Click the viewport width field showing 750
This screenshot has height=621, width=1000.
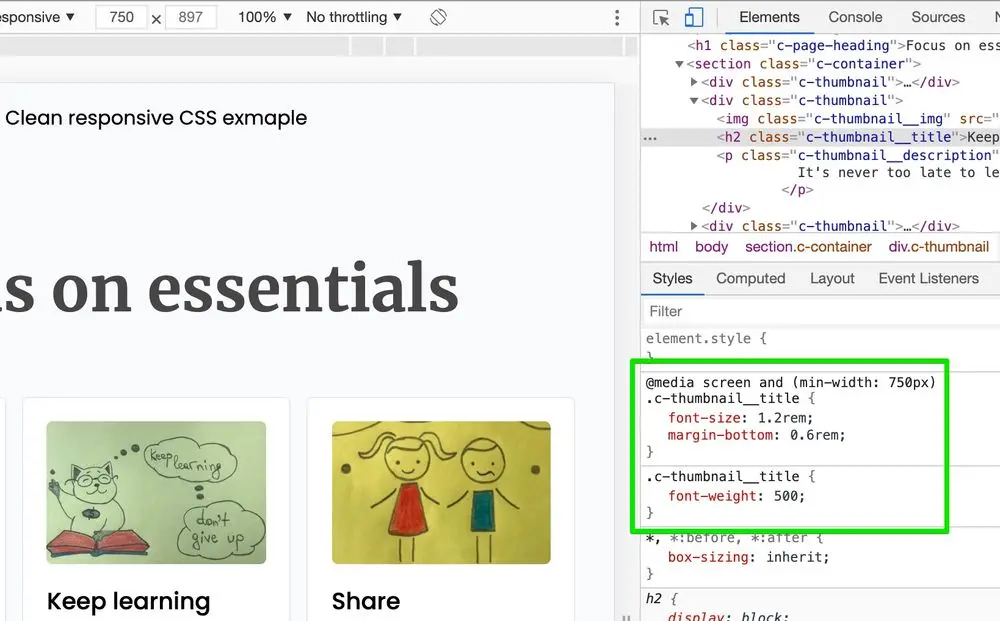[x=122, y=17]
